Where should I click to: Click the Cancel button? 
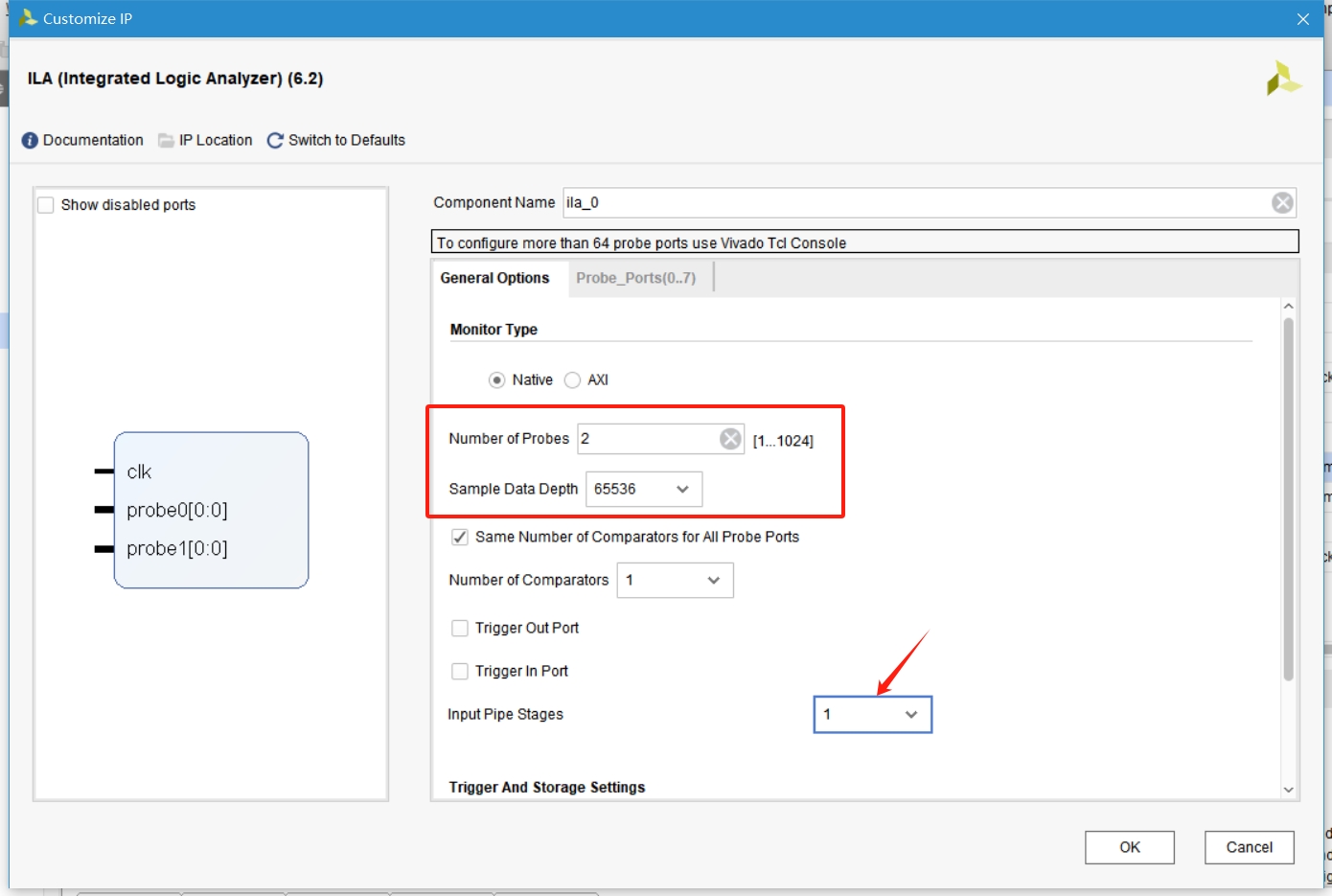click(1250, 847)
